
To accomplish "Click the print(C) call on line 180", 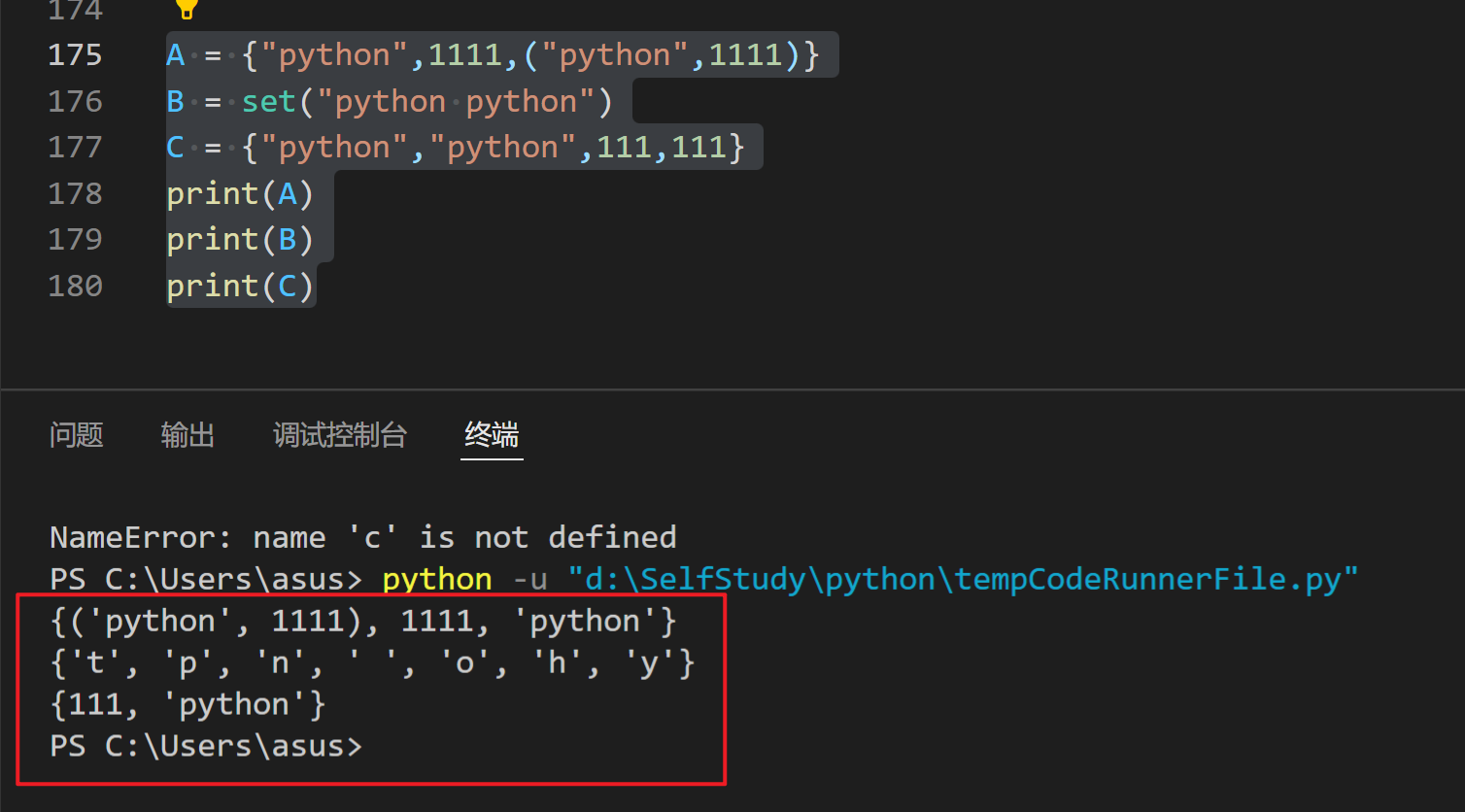I will [x=238, y=285].
